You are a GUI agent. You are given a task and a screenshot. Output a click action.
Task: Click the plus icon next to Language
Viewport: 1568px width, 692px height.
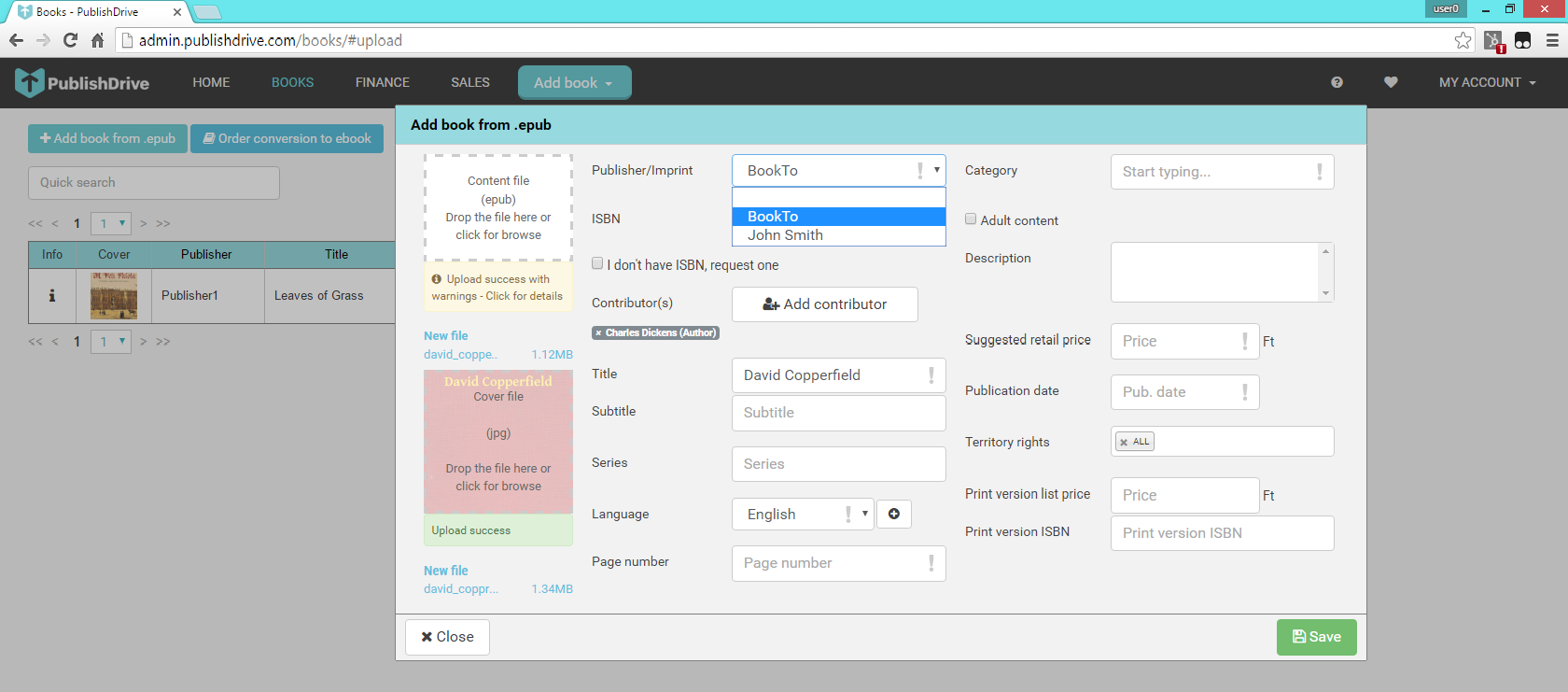(x=894, y=514)
